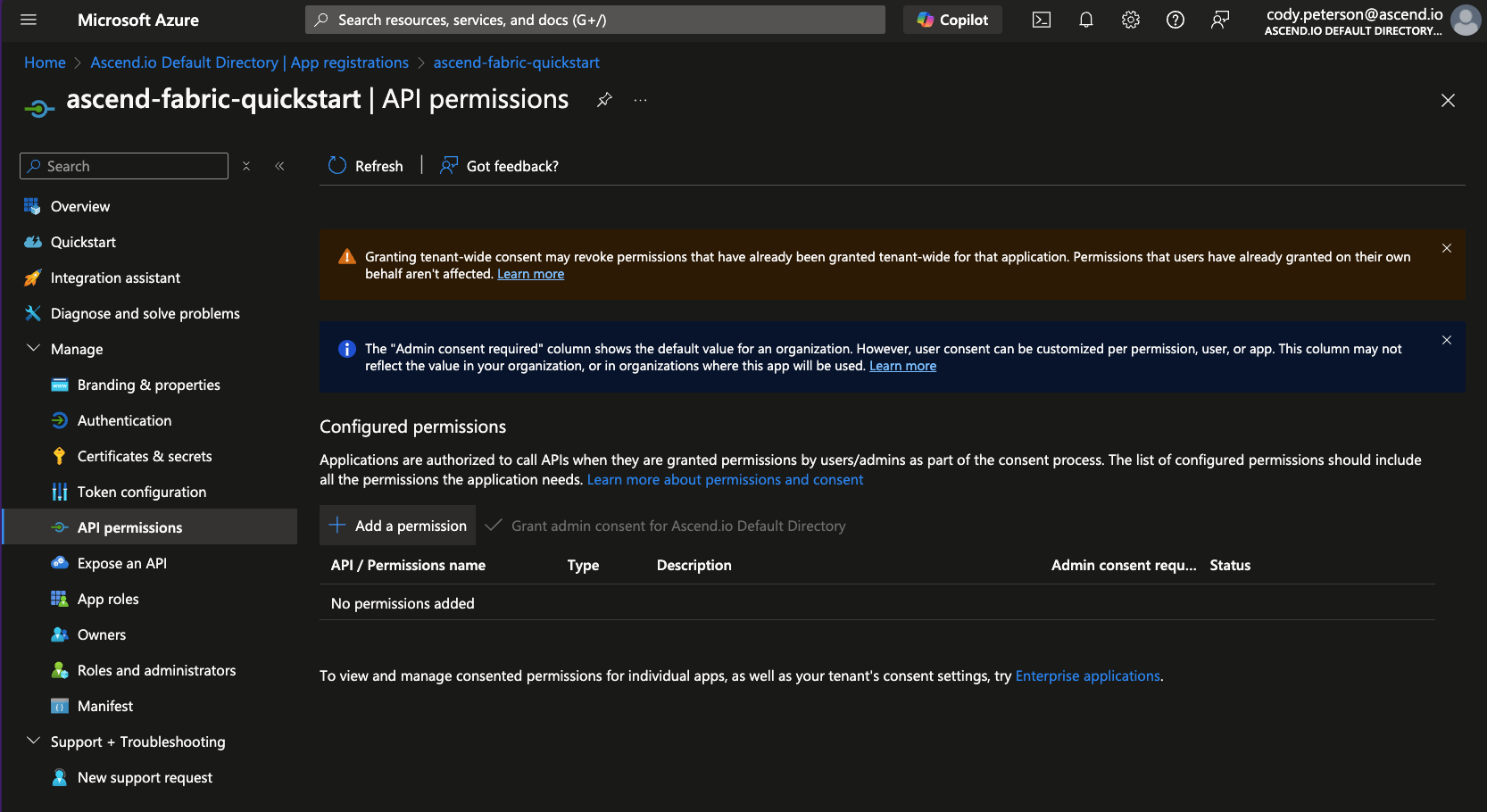Open ascend-fabric-quickstart breadcrumb
Image resolution: width=1487 pixels, height=812 pixels.
tap(516, 62)
